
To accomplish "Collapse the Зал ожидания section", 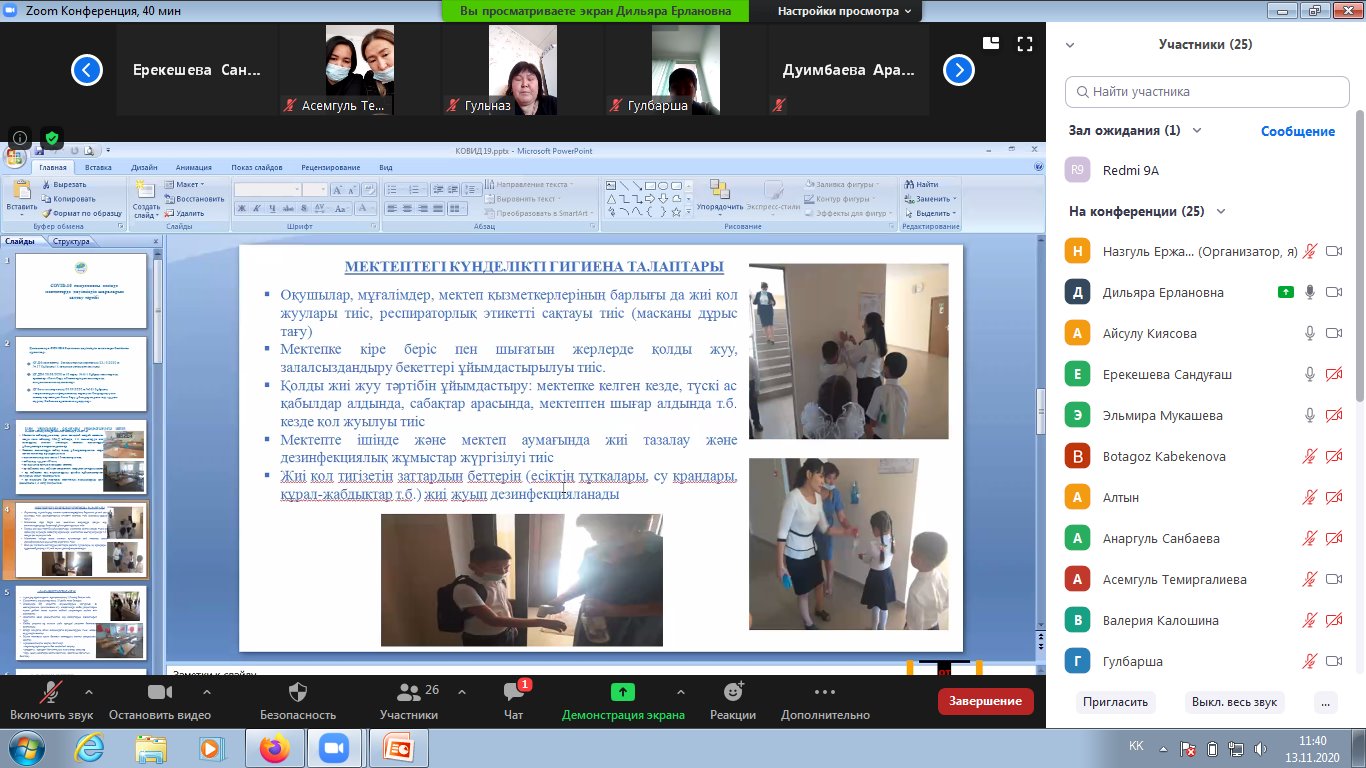I will point(1197,131).
